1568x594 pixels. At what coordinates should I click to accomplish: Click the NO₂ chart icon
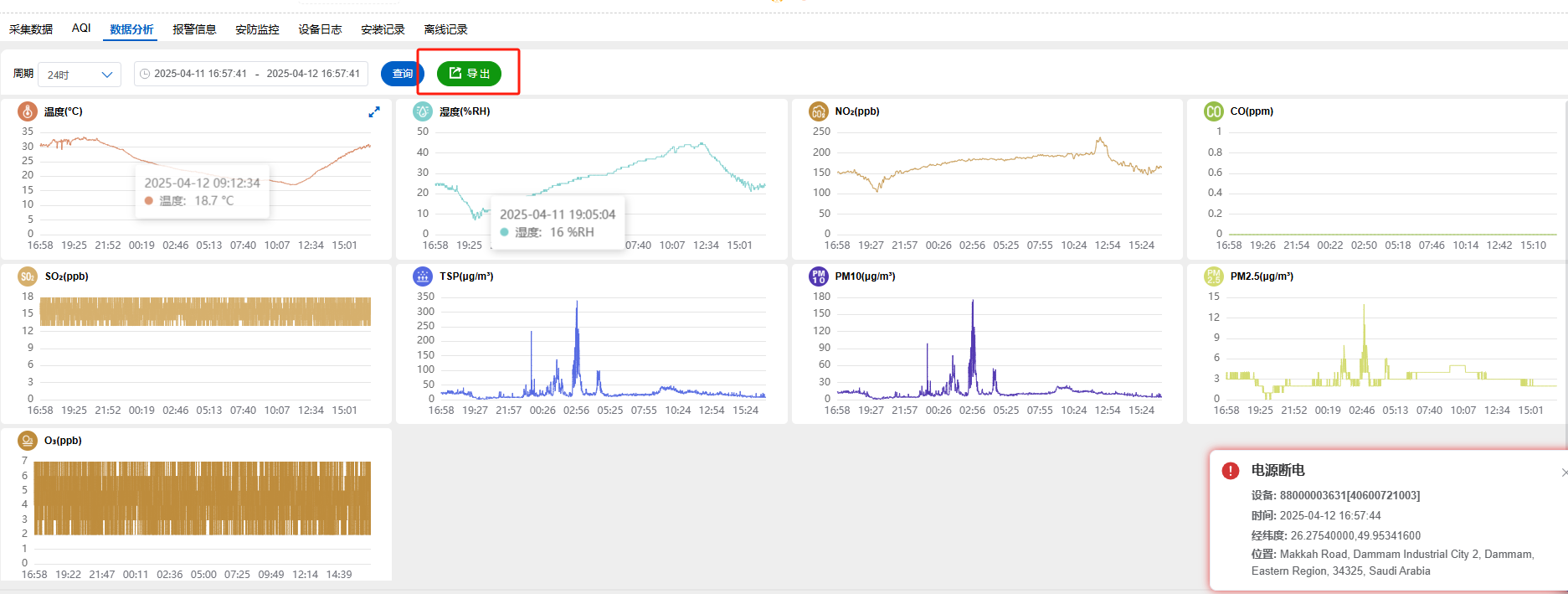pyautogui.click(x=818, y=111)
